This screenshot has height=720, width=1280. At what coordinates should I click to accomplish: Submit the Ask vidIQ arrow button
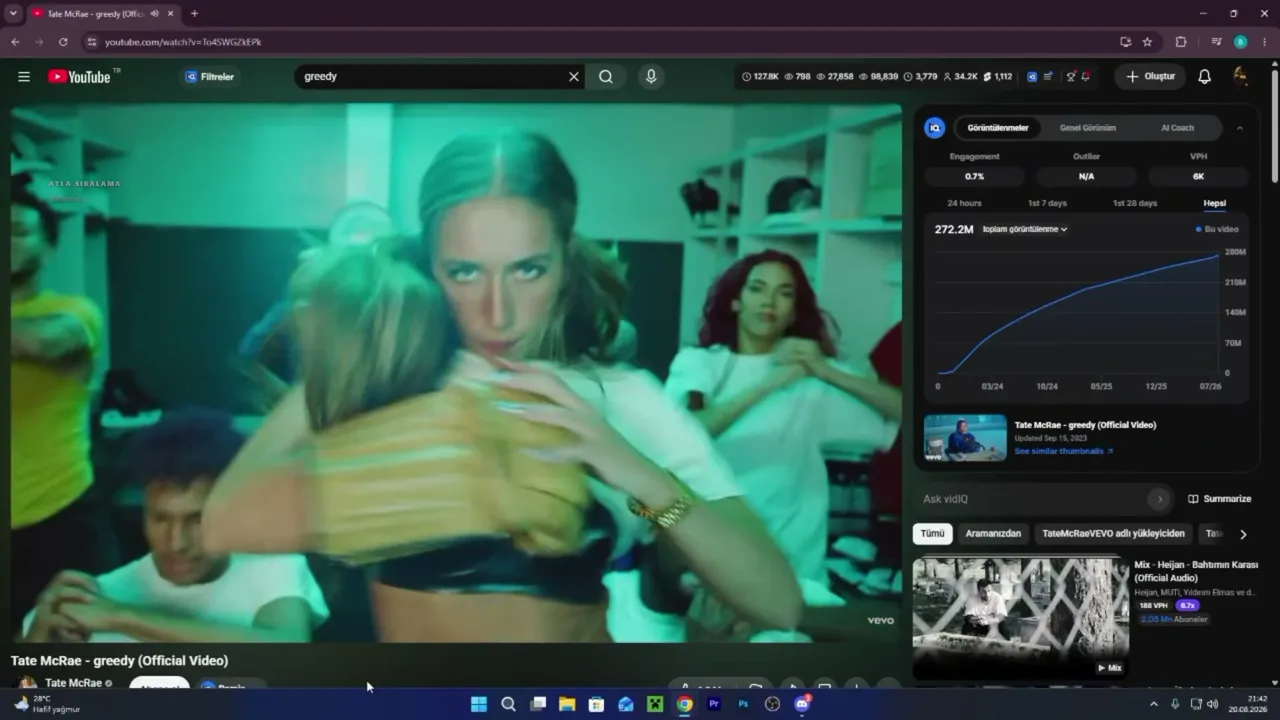click(x=1160, y=499)
